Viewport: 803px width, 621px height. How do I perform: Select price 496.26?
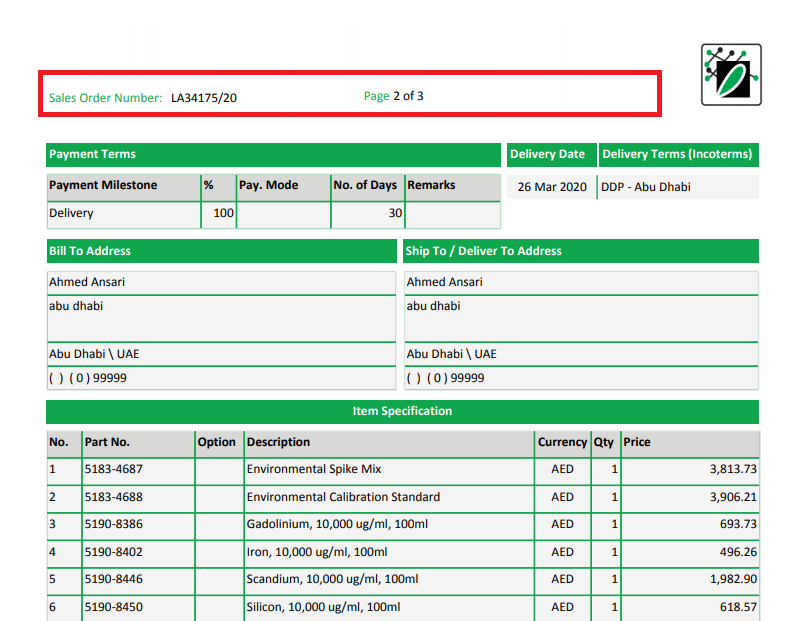738,552
